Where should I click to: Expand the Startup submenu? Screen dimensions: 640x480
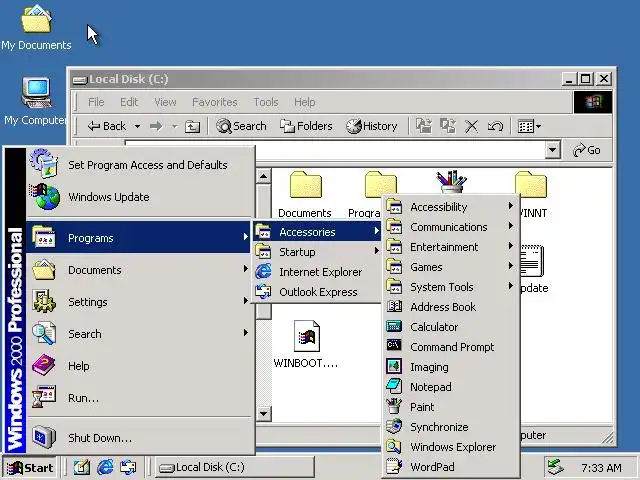coord(316,252)
